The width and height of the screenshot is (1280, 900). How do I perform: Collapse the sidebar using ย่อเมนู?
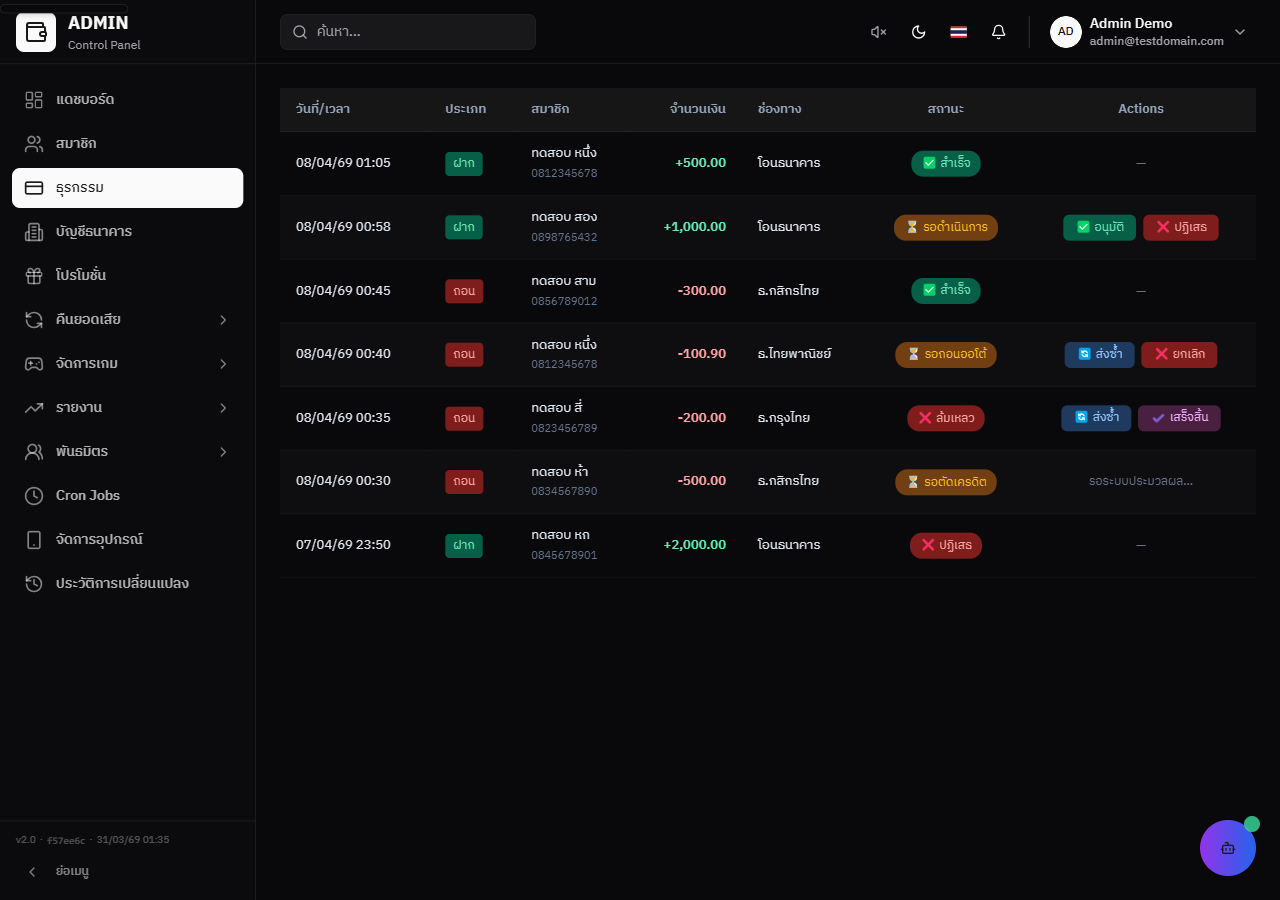128,871
